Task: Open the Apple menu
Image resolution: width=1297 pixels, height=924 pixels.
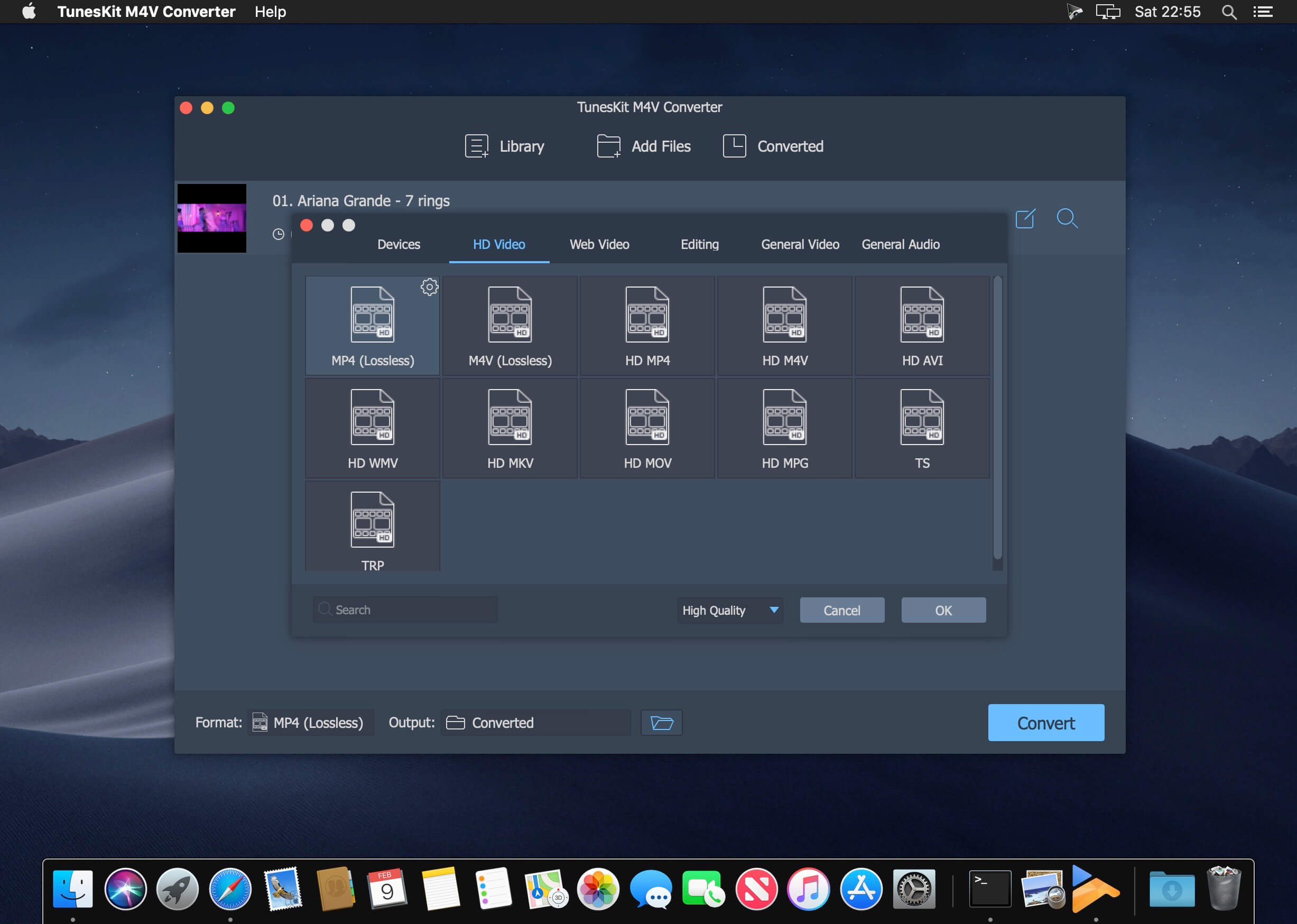Action: [29, 12]
